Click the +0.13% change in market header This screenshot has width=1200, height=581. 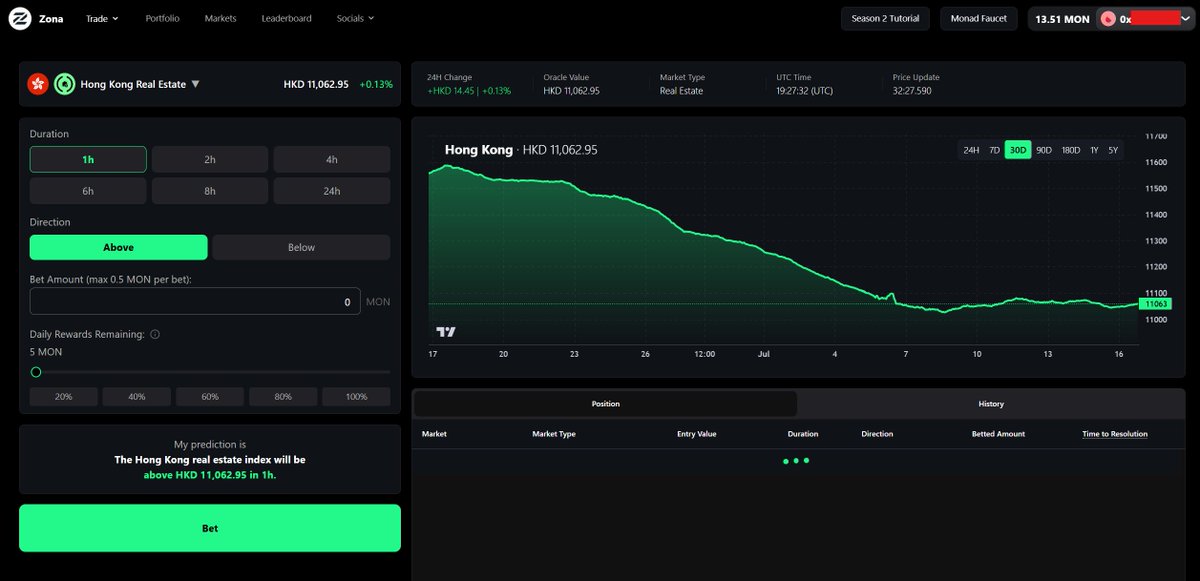point(376,84)
